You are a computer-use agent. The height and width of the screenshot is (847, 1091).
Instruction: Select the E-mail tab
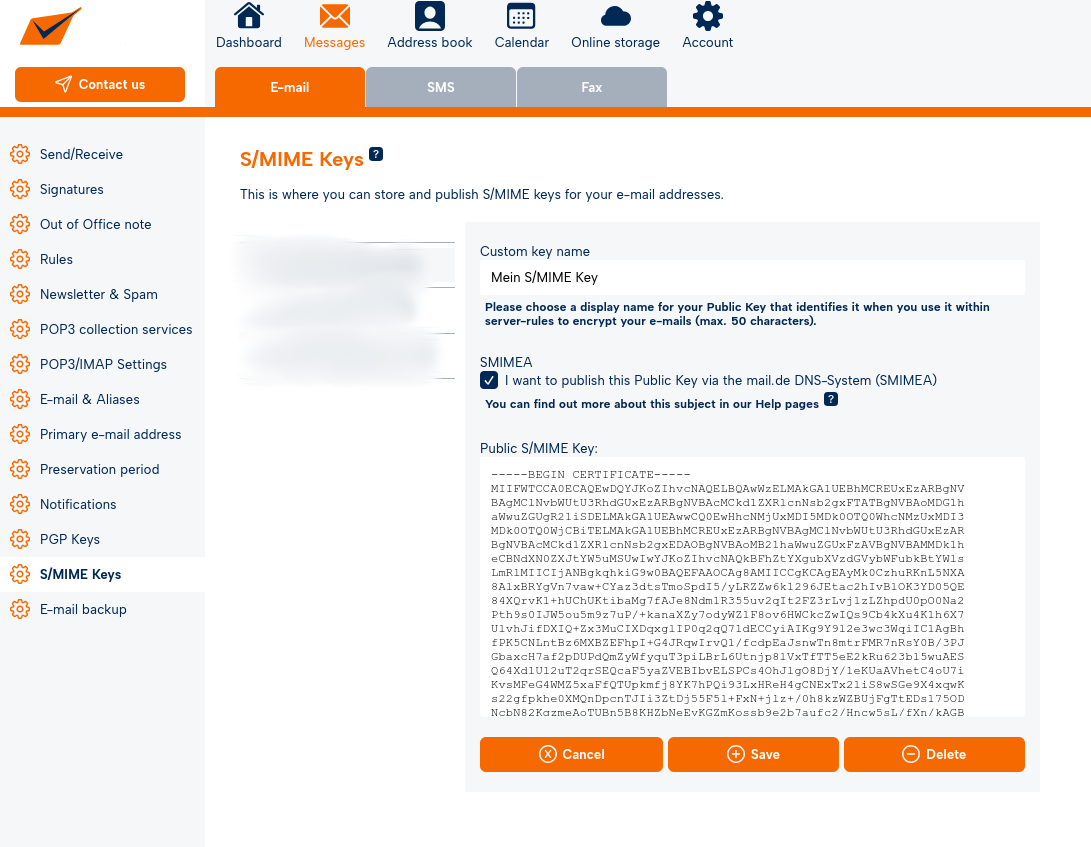coord(290,87)
